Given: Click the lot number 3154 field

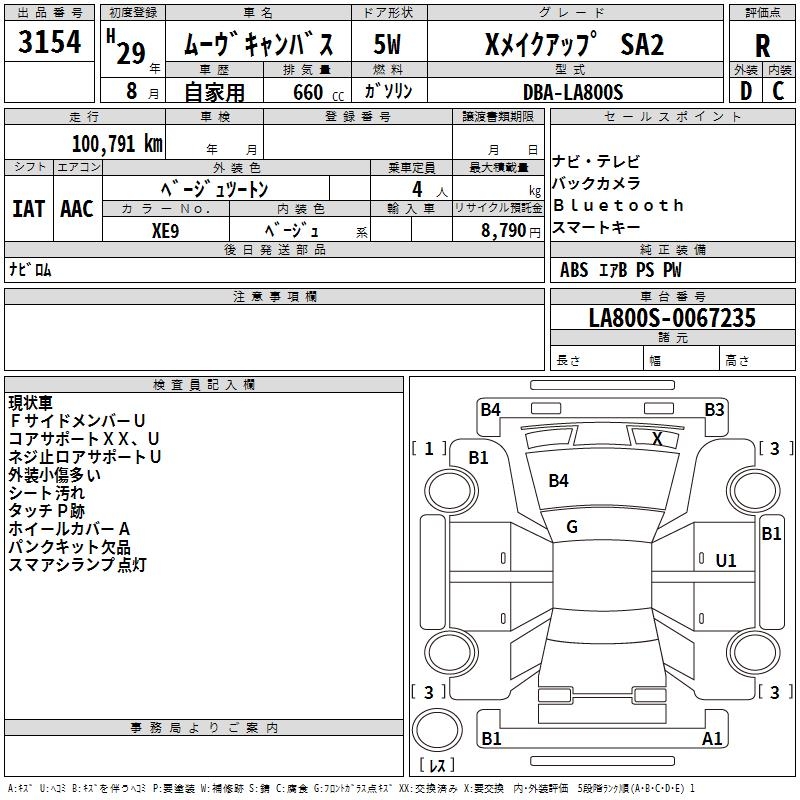Looking at the screenshot, I should [x=49, y=41].
